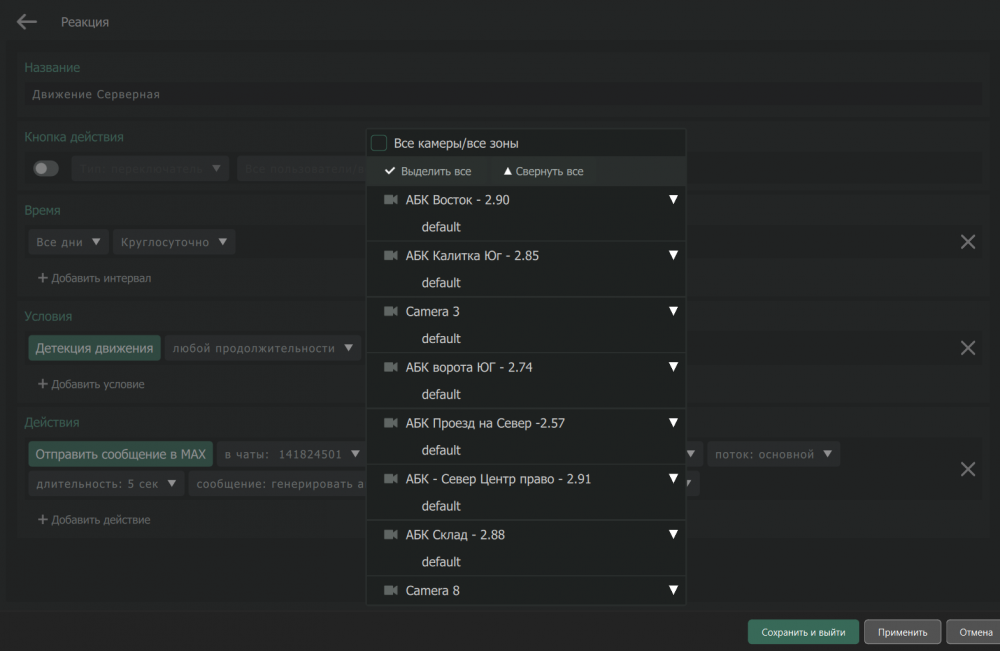Click Свернуть все to collapse cameras
The width and height of the screenshot is (1000, 651).
click(543, 172)
